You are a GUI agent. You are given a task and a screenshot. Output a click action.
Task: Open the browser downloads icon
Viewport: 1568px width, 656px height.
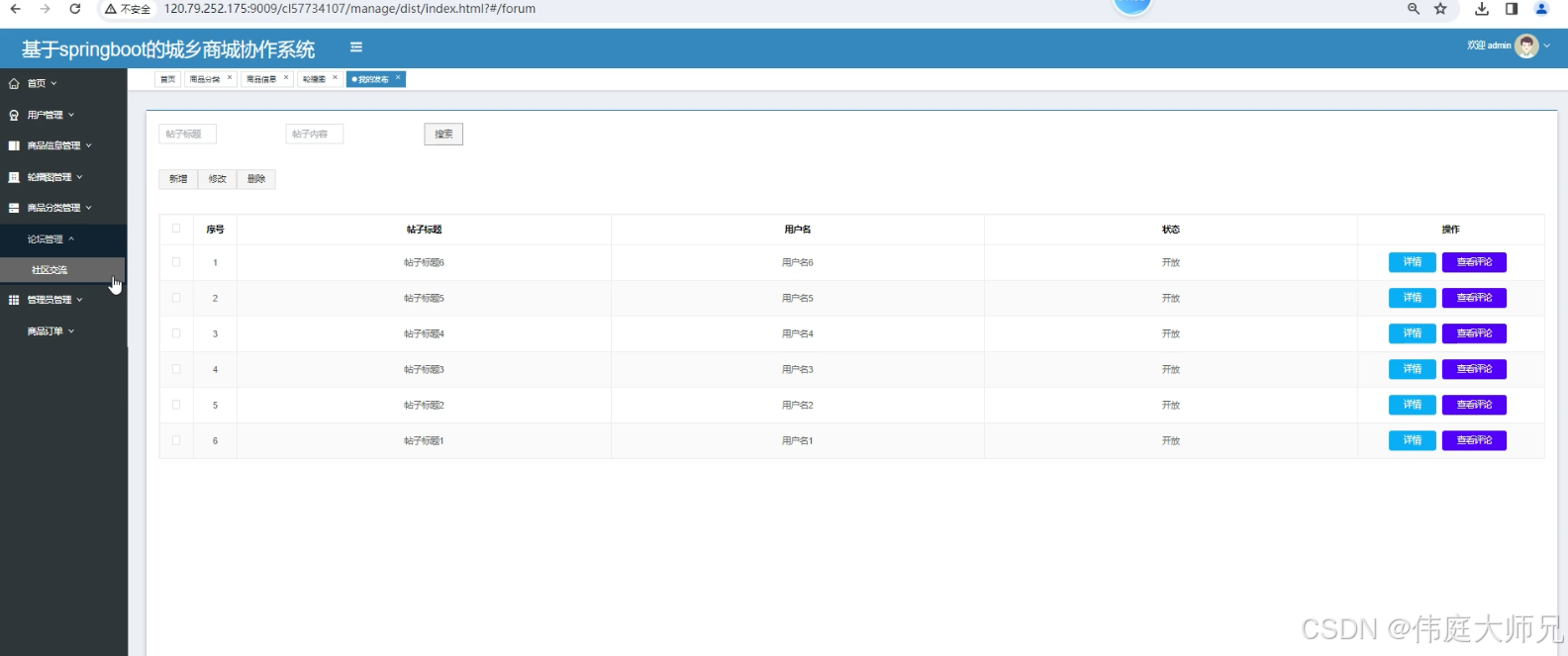coord(1482,9)
